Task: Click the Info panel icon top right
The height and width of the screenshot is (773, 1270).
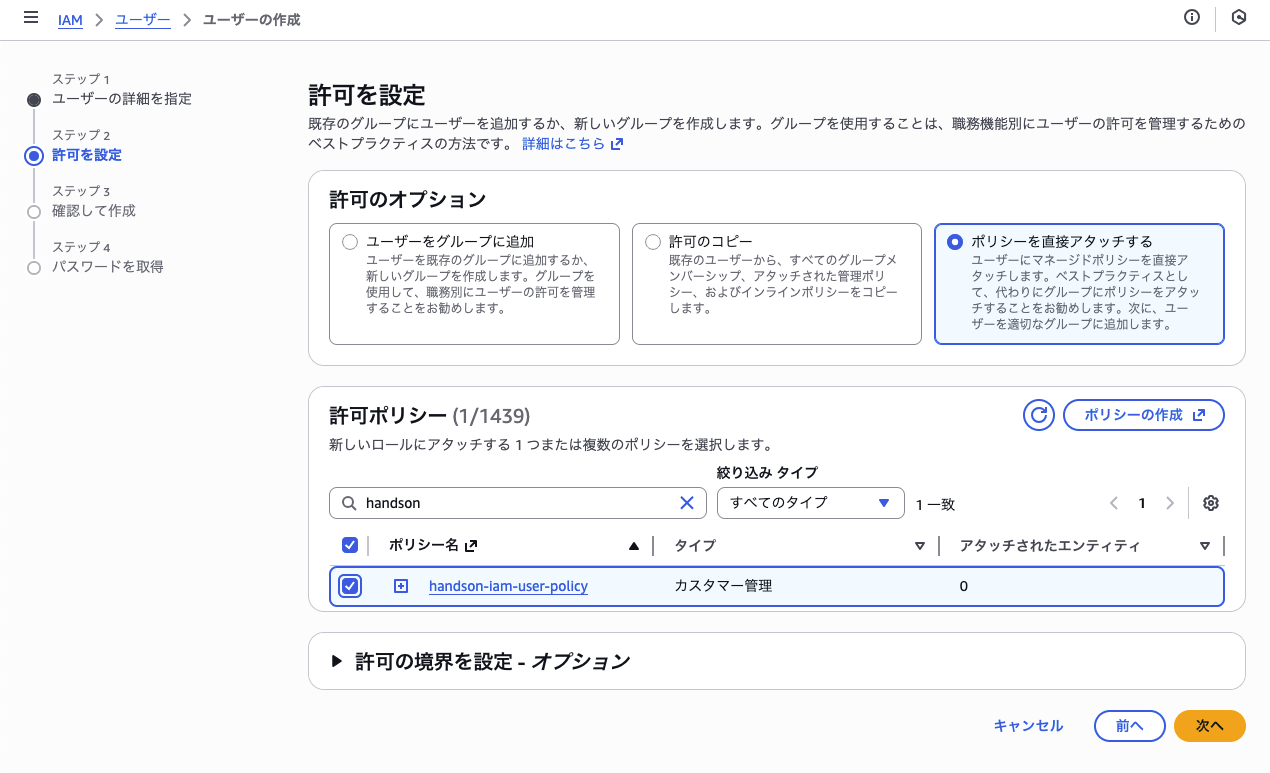Action: (x=1191, y=17)
